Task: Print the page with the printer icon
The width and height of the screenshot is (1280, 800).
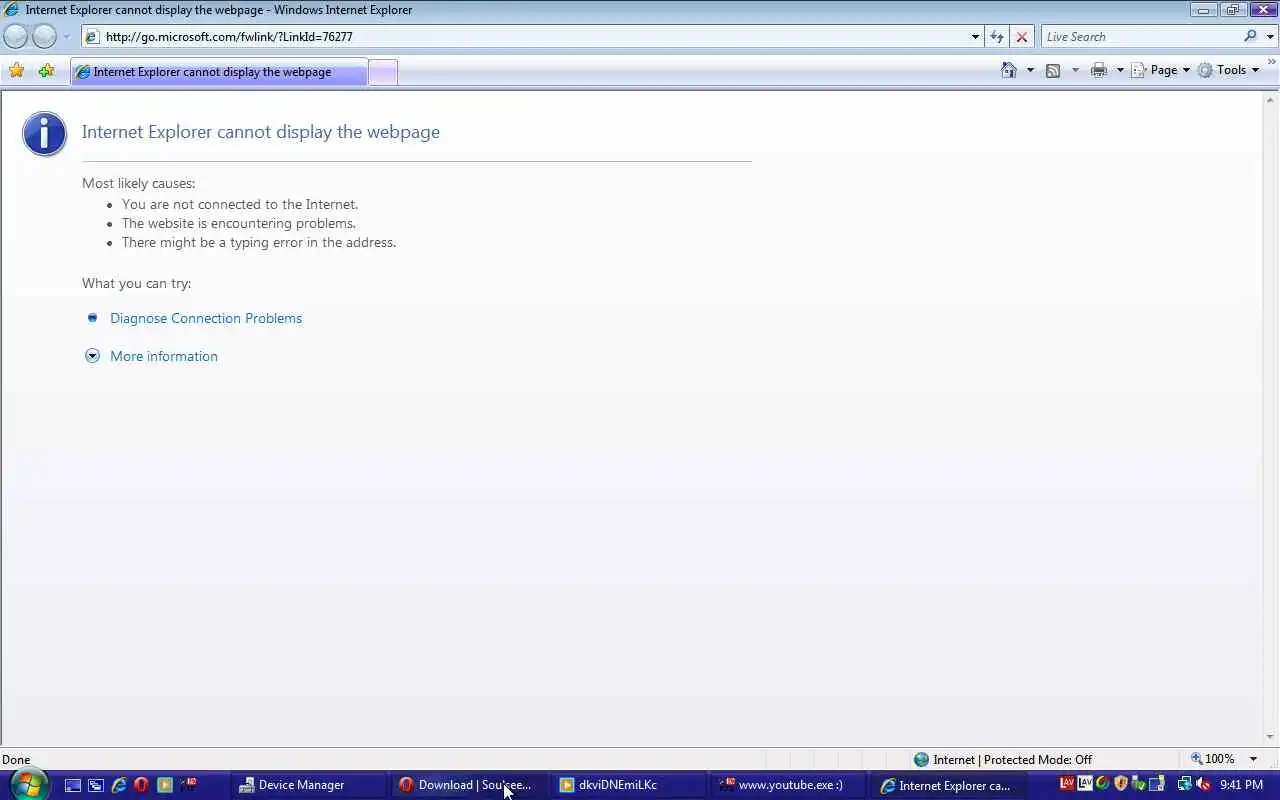Action: (1099, 70)
